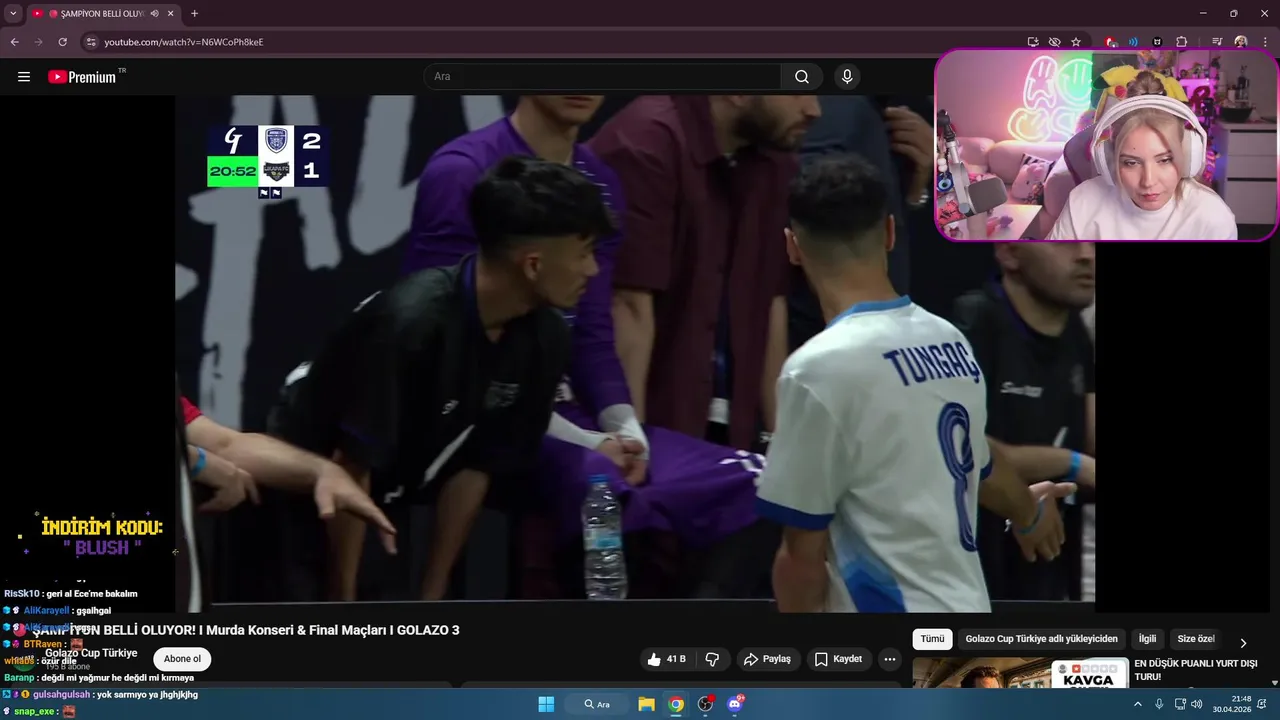The width and height of the screenshot is (1280, 720).
Task: Click the page scrollbar down arrow
Action: coord(1274,682)
